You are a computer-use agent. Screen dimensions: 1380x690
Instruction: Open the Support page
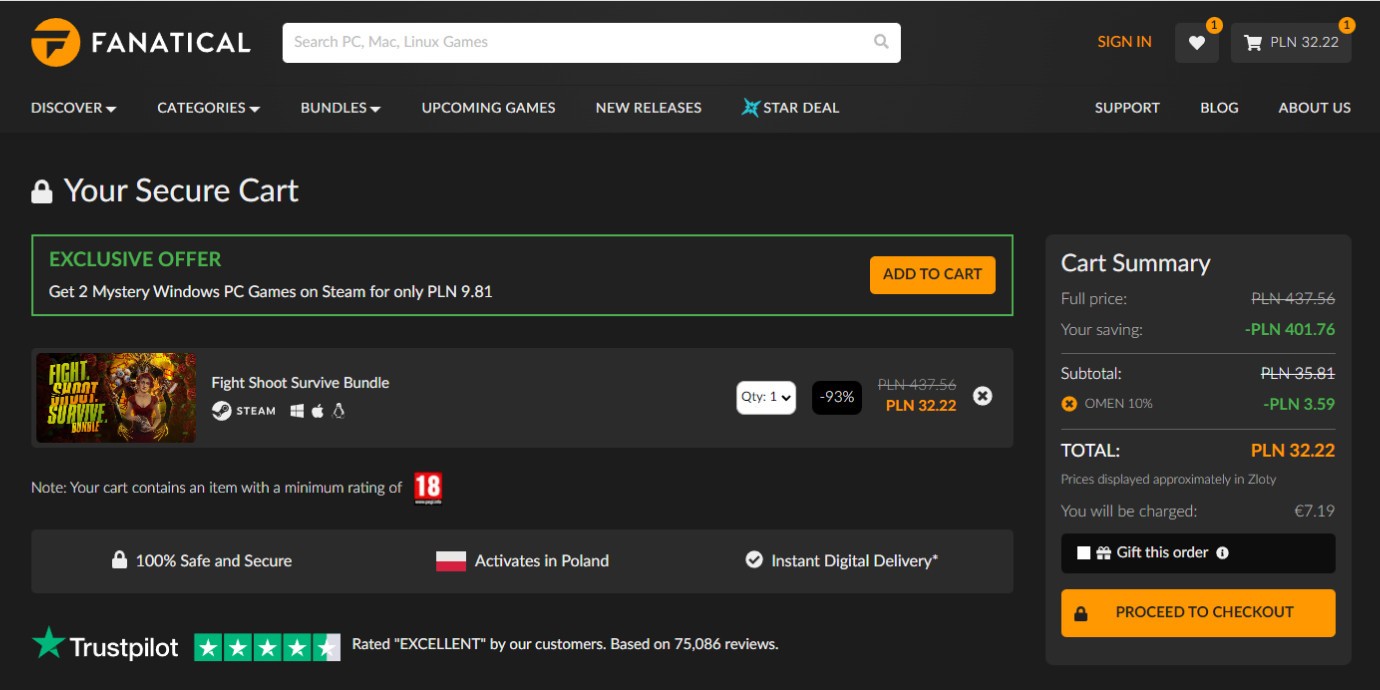coord(1127,107)
